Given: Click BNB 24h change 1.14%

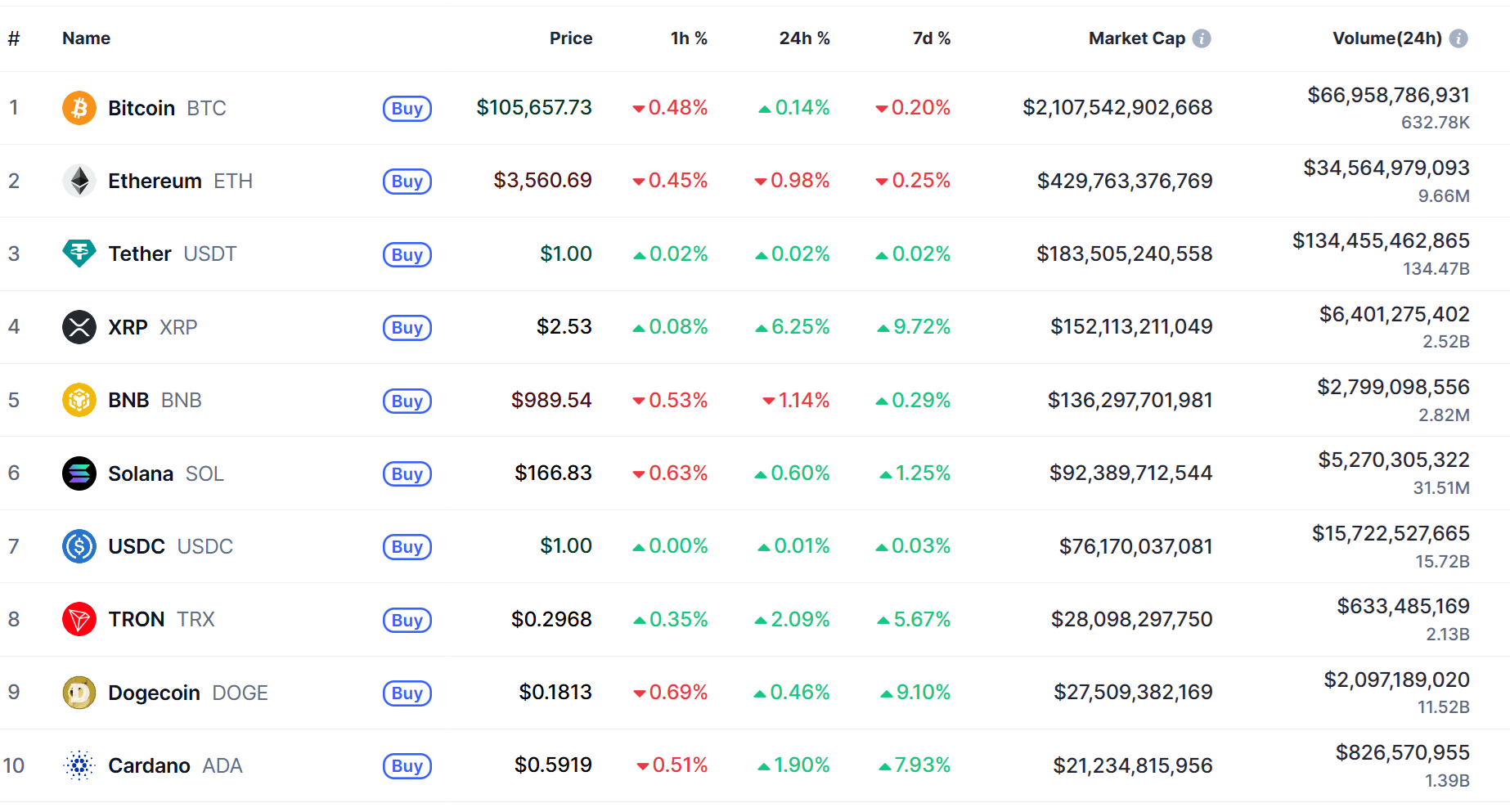Looking at the screenshot, I should pos(796,400).
